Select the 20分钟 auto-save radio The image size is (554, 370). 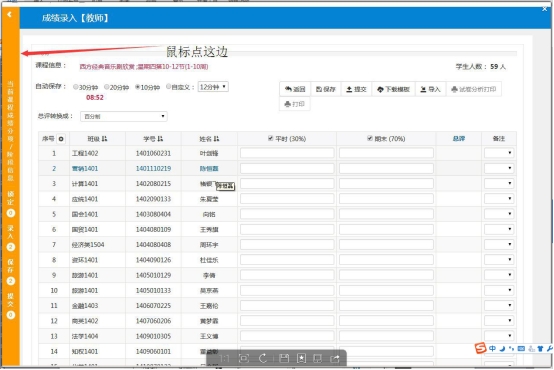106,87
